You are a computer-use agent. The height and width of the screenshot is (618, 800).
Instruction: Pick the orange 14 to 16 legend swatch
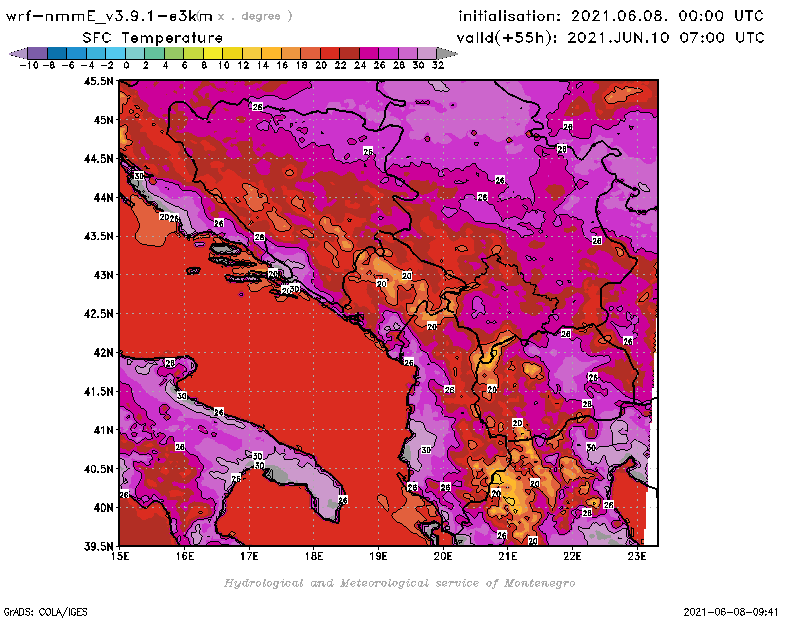(x=271, y=53)
